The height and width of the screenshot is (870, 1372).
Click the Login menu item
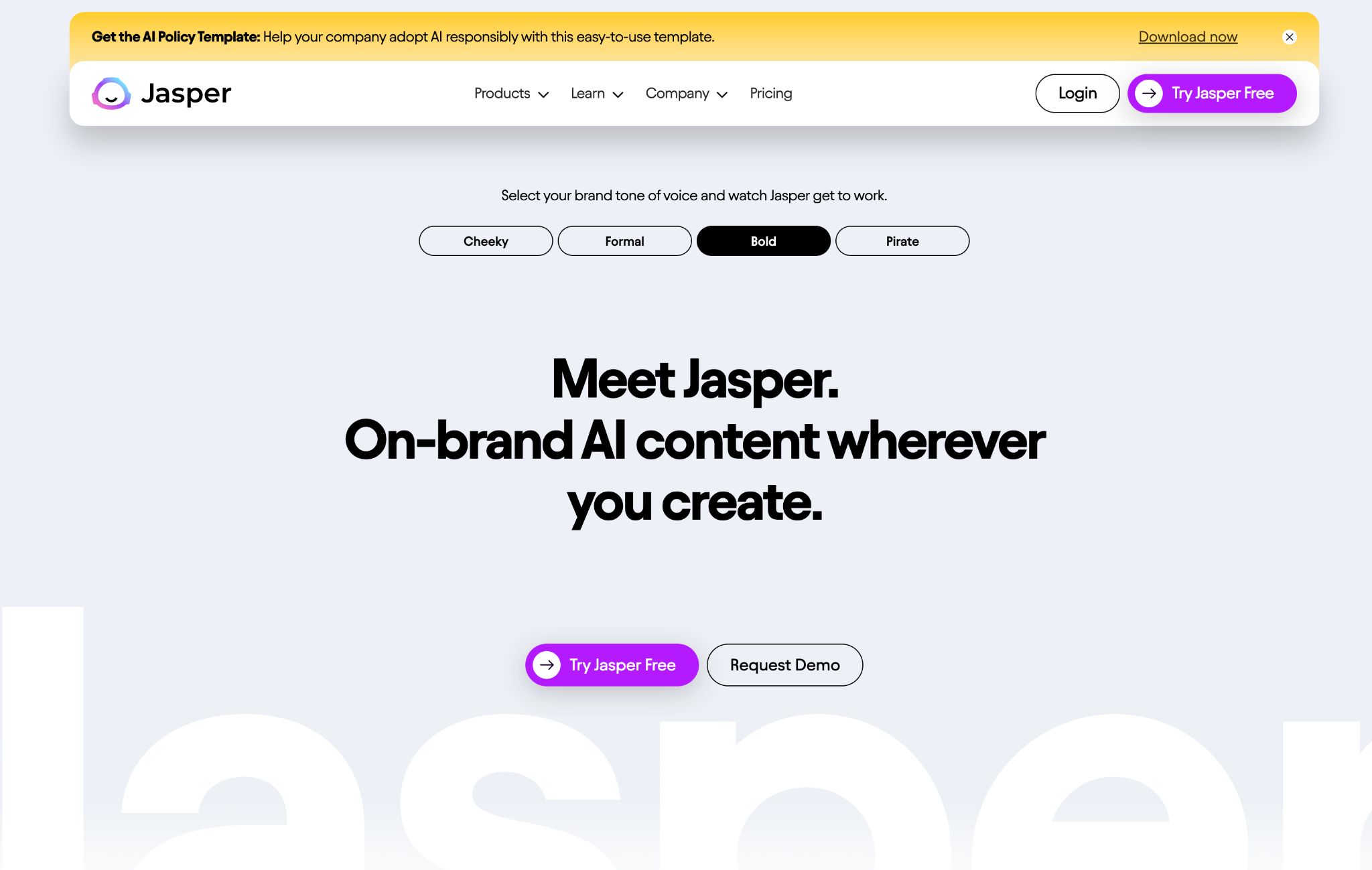pos(1077,92)
